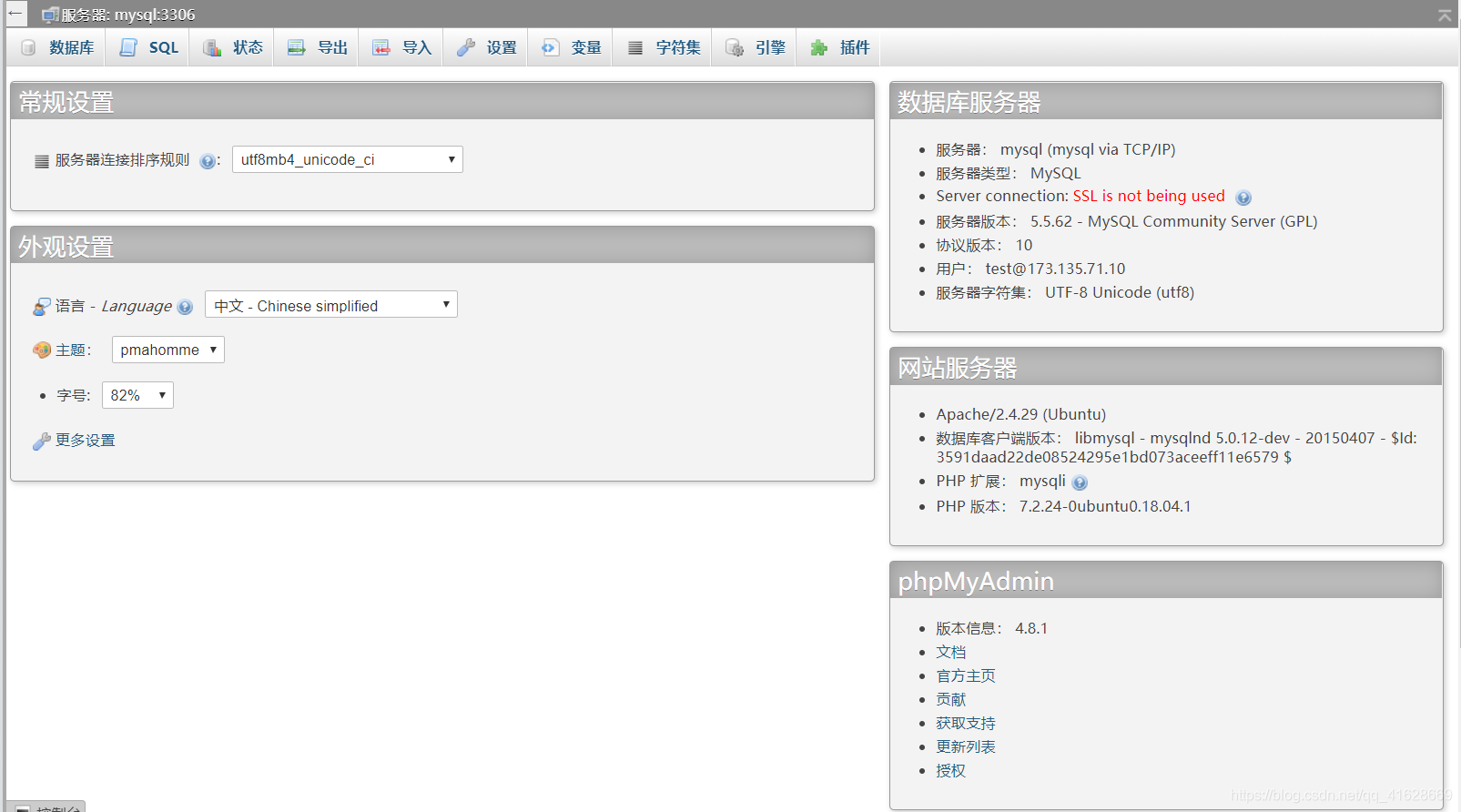The image size is (1461, 812).
Task: Click the 版本信息: 4.8.1 text
Action: (991, 628)
